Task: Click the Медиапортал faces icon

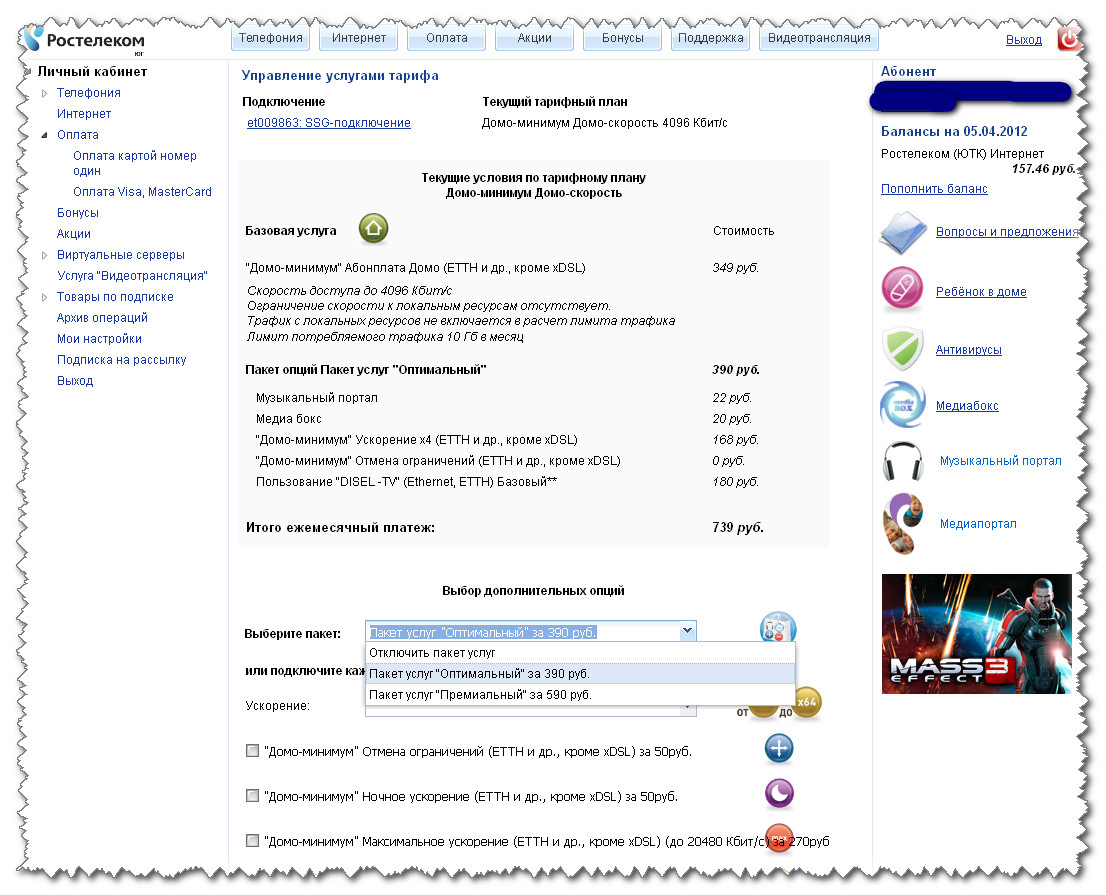Action: tap(903, 523)
